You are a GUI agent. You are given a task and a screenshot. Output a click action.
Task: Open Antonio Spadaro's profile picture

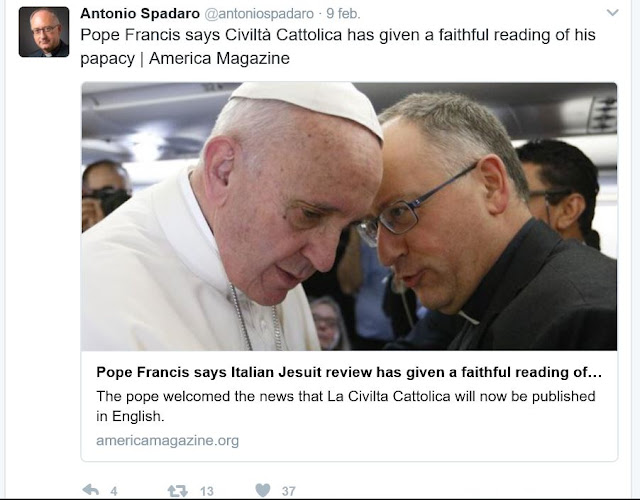click(44, 32)
